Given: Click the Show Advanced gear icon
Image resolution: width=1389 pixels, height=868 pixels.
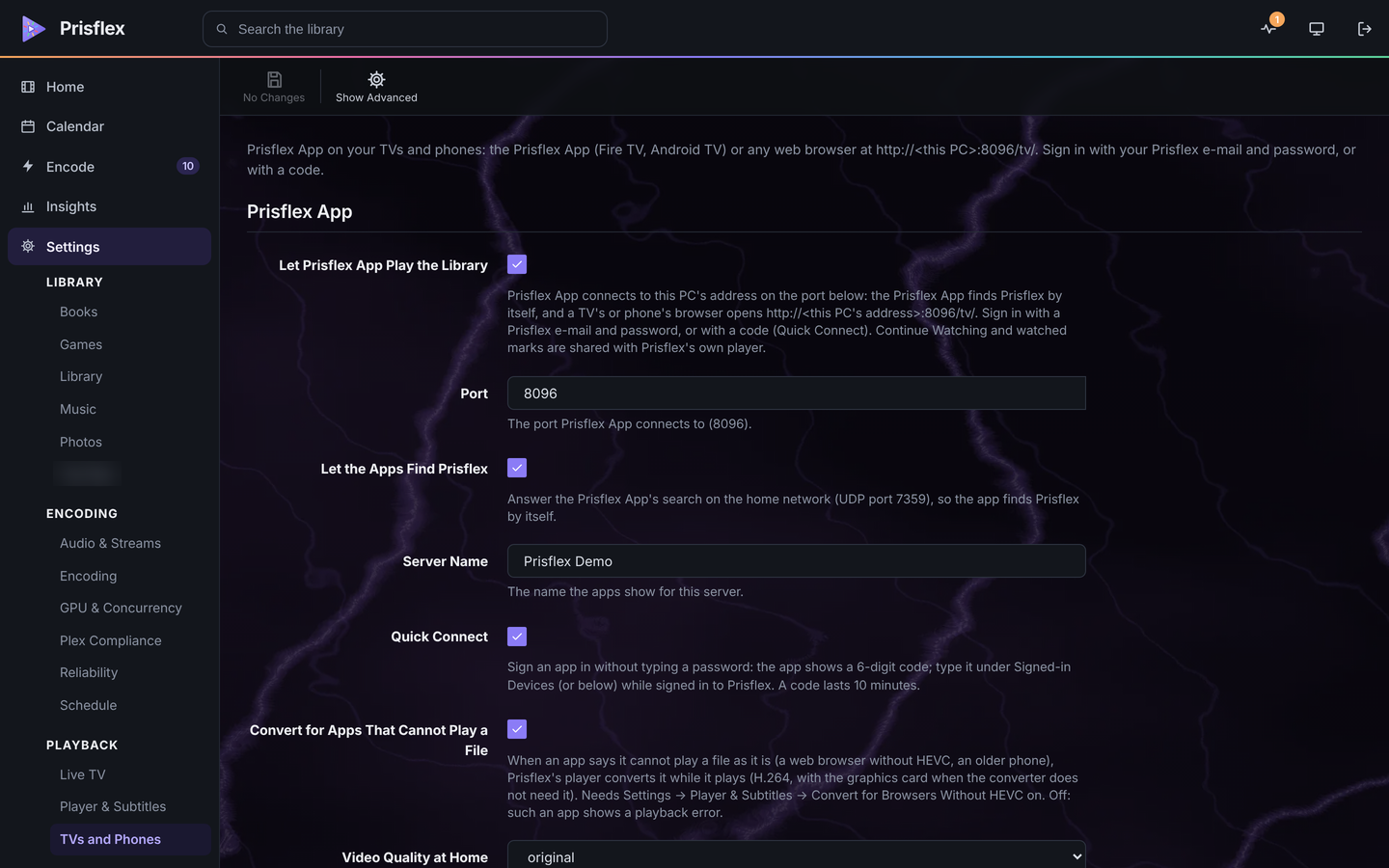Looking at the screenshot, I should click(x=376, y=79).
